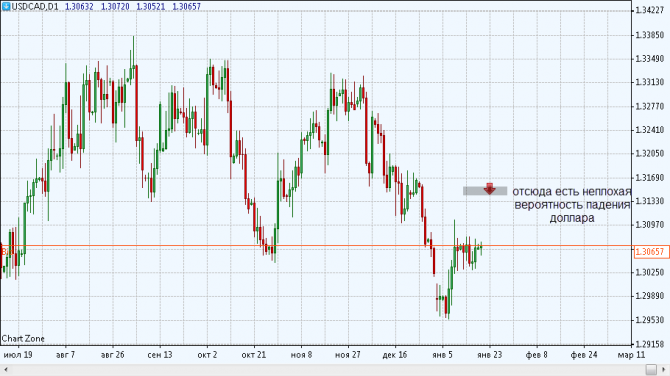Select the red down arrow marker
670x376 pixels.
(489, 188)
